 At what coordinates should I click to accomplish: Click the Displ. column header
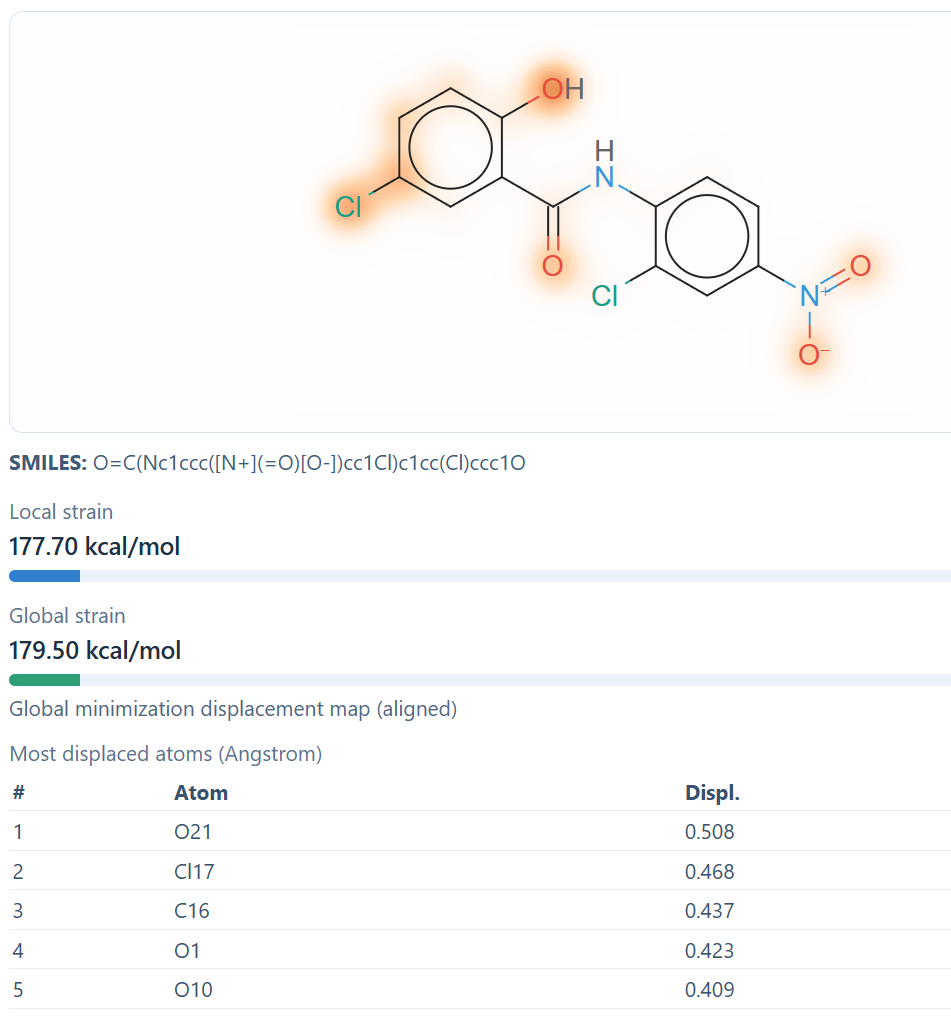pyautogui.click(x=712, y=793)
